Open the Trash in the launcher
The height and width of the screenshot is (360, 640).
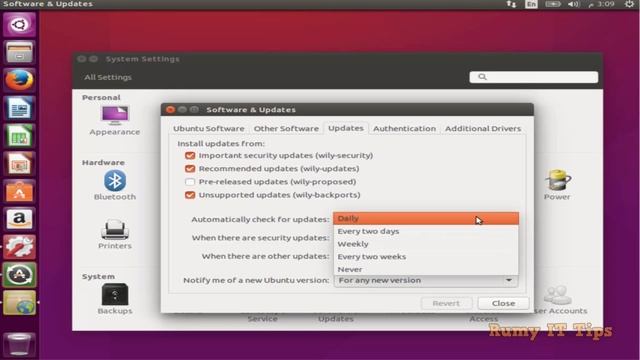coord(19,344)
